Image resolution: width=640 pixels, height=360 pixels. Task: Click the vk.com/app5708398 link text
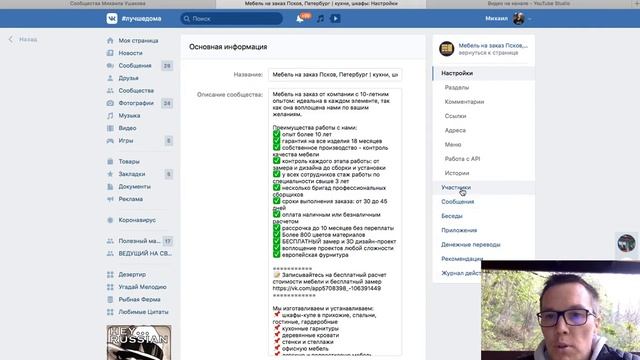327,288
